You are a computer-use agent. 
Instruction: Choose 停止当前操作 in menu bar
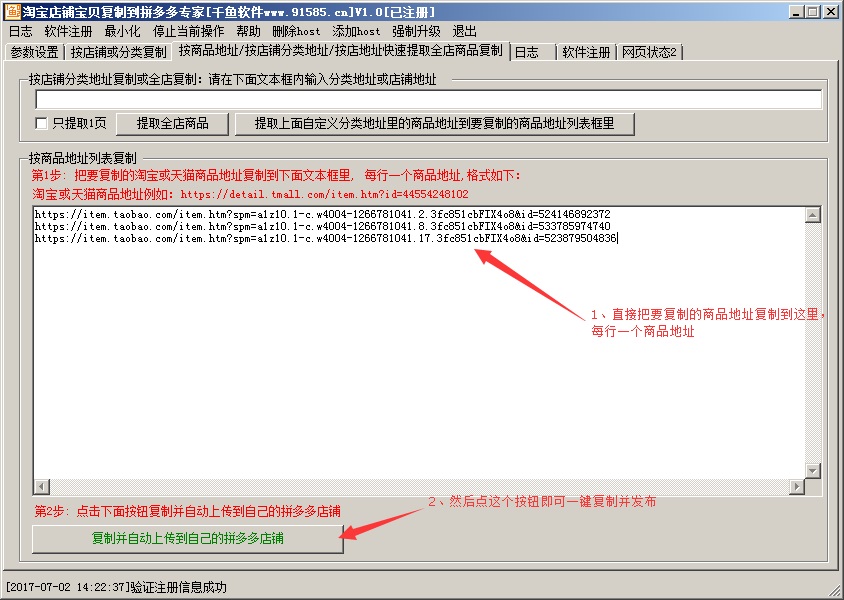click(x=188, y=31)
